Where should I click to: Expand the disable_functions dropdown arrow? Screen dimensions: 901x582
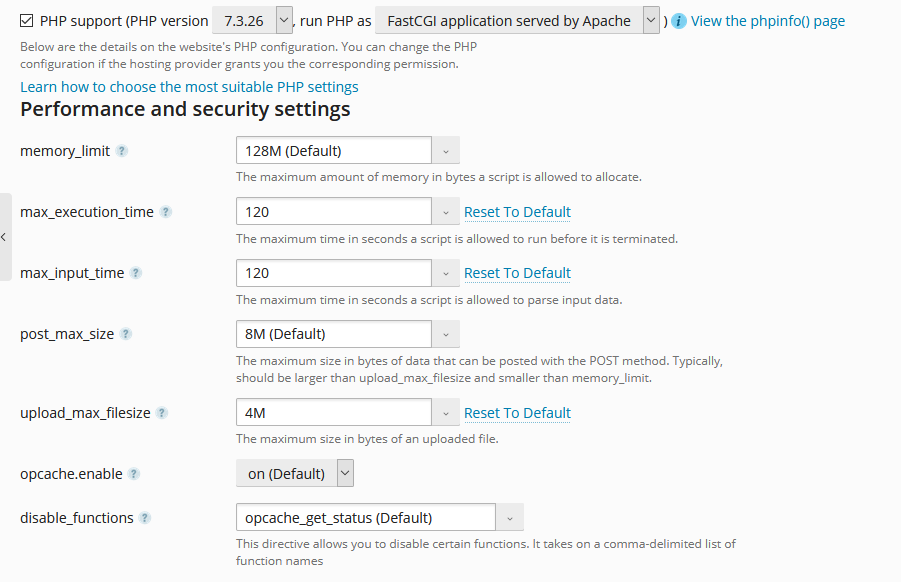tap(510, 518)
